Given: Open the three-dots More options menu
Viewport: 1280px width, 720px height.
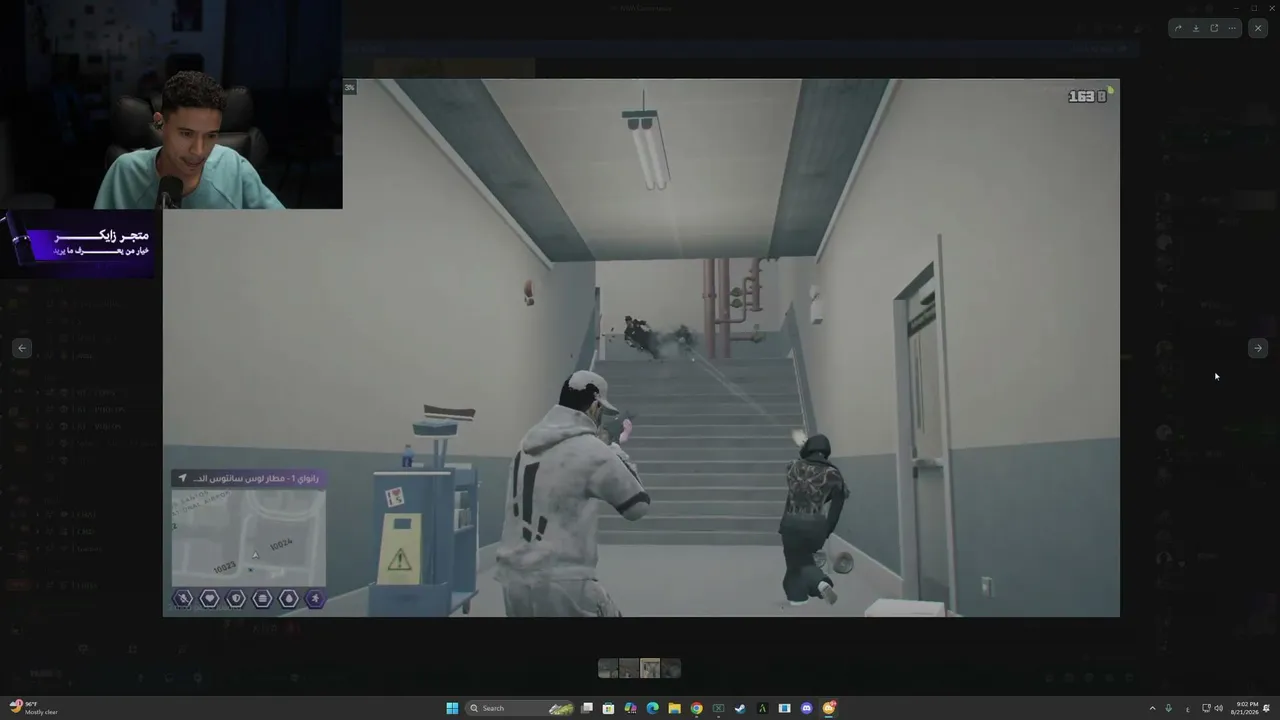Looking at the screenshot, I should (x=1232, y=28).
